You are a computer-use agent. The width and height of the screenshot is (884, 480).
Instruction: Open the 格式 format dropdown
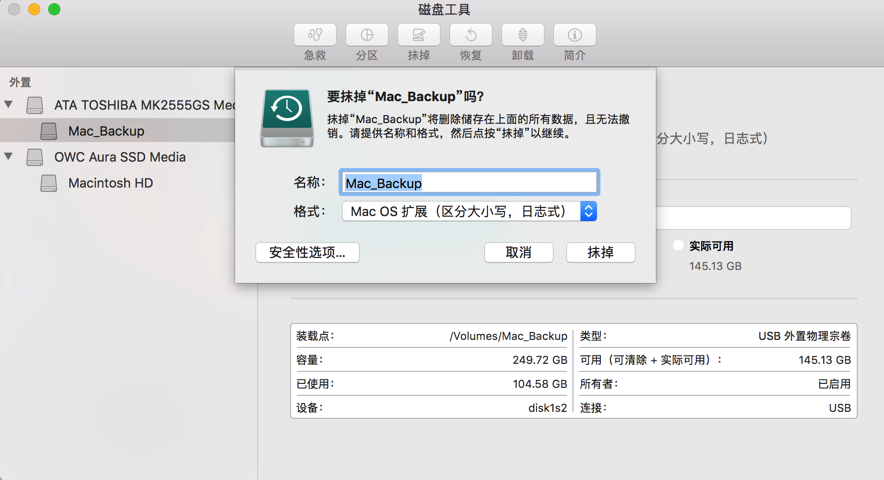pos(469,212)
